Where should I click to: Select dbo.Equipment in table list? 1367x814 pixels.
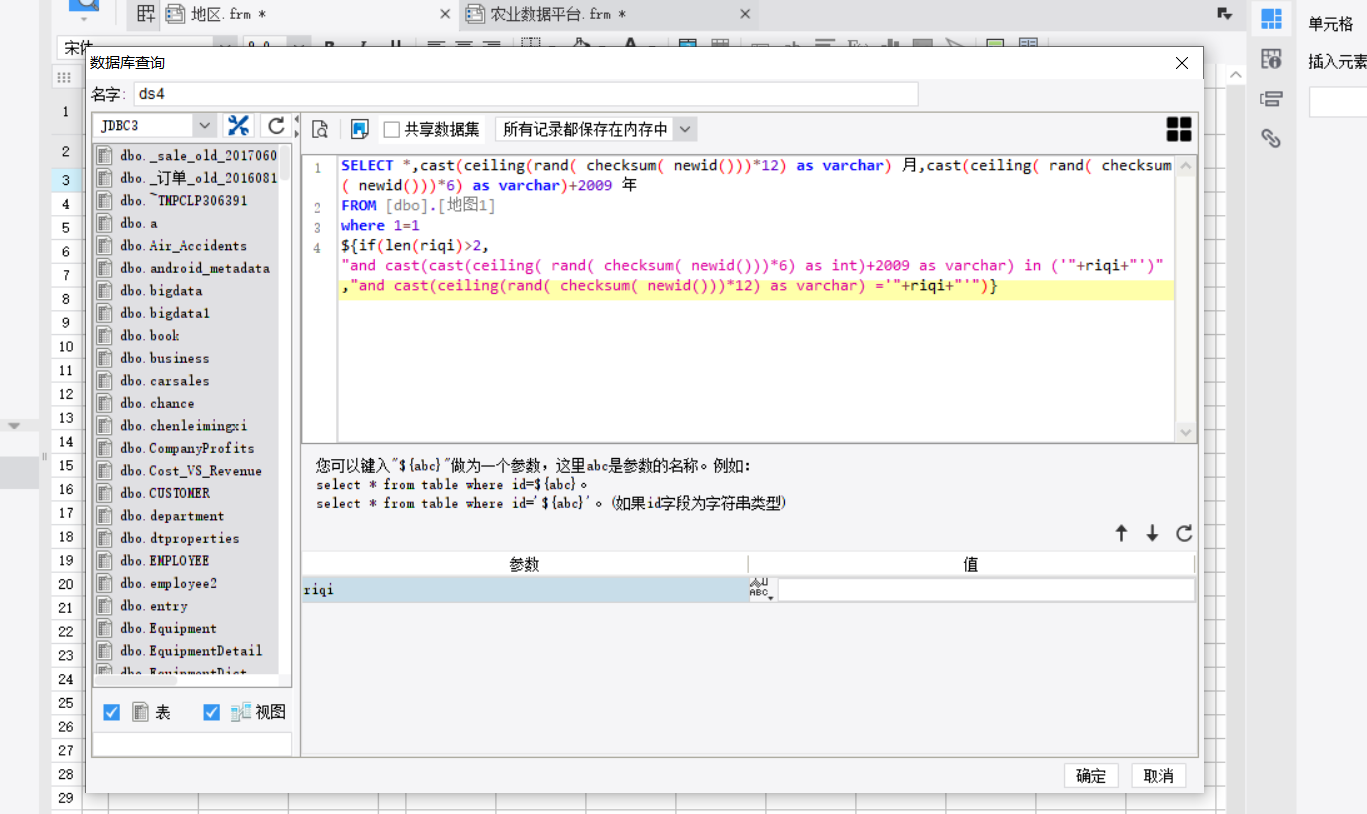[168, 628]
